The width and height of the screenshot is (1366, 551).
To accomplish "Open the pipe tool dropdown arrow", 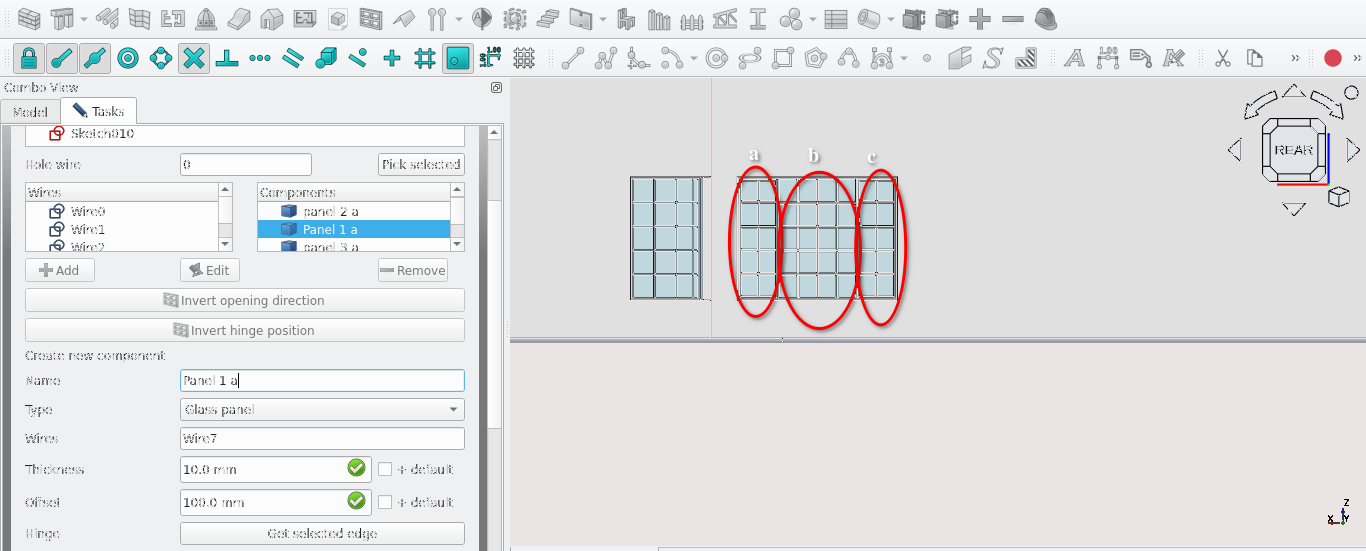I will [x=890, y=19].
